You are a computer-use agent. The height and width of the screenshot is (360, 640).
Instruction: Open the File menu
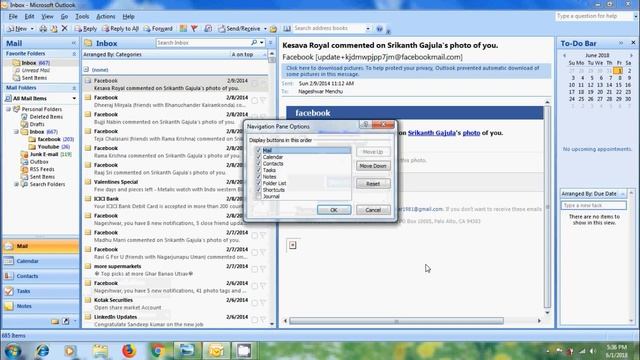(x=13, y=17)
